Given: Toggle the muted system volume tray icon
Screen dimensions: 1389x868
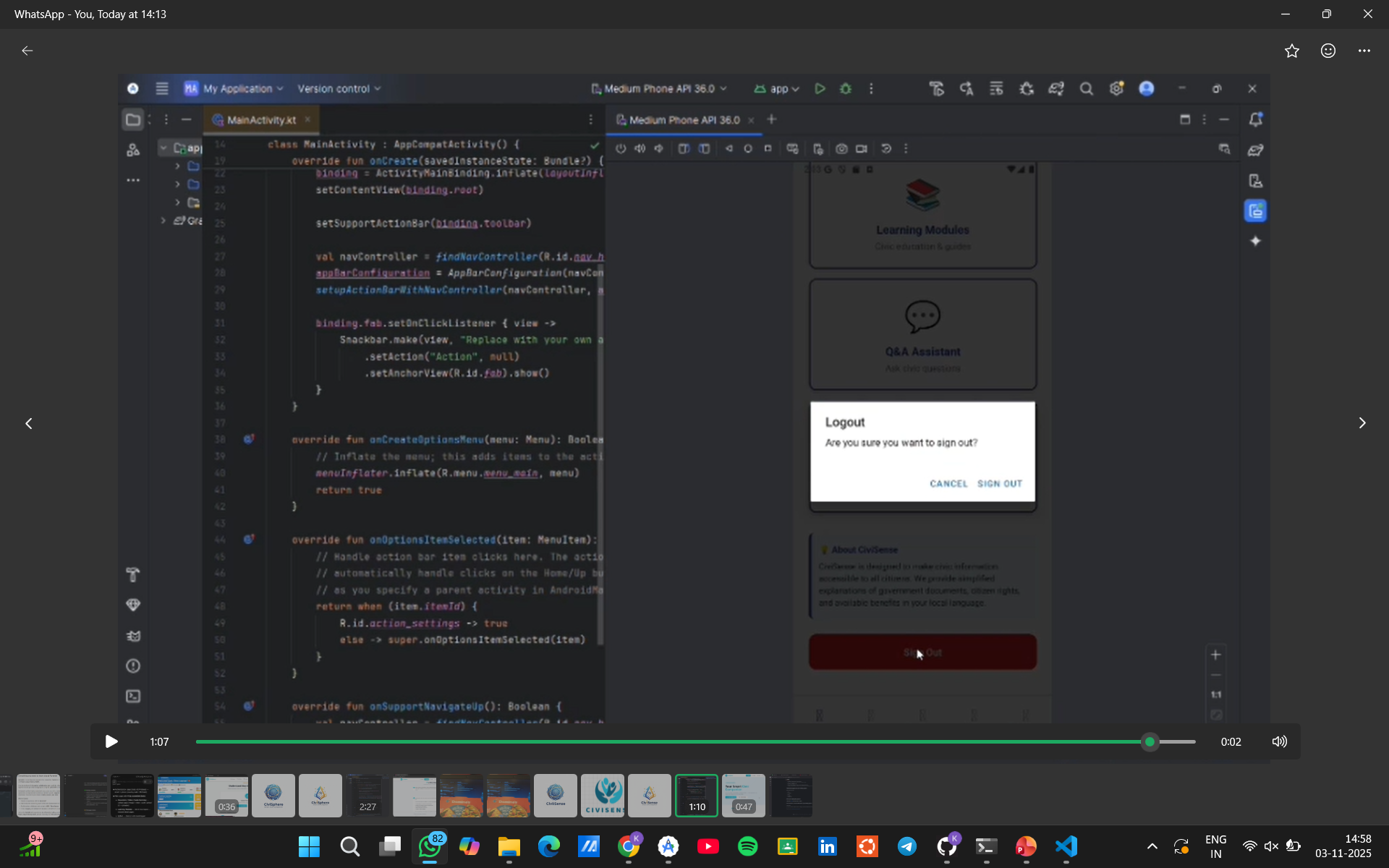Looking at the screenshot, I should tap(1271, 846).
